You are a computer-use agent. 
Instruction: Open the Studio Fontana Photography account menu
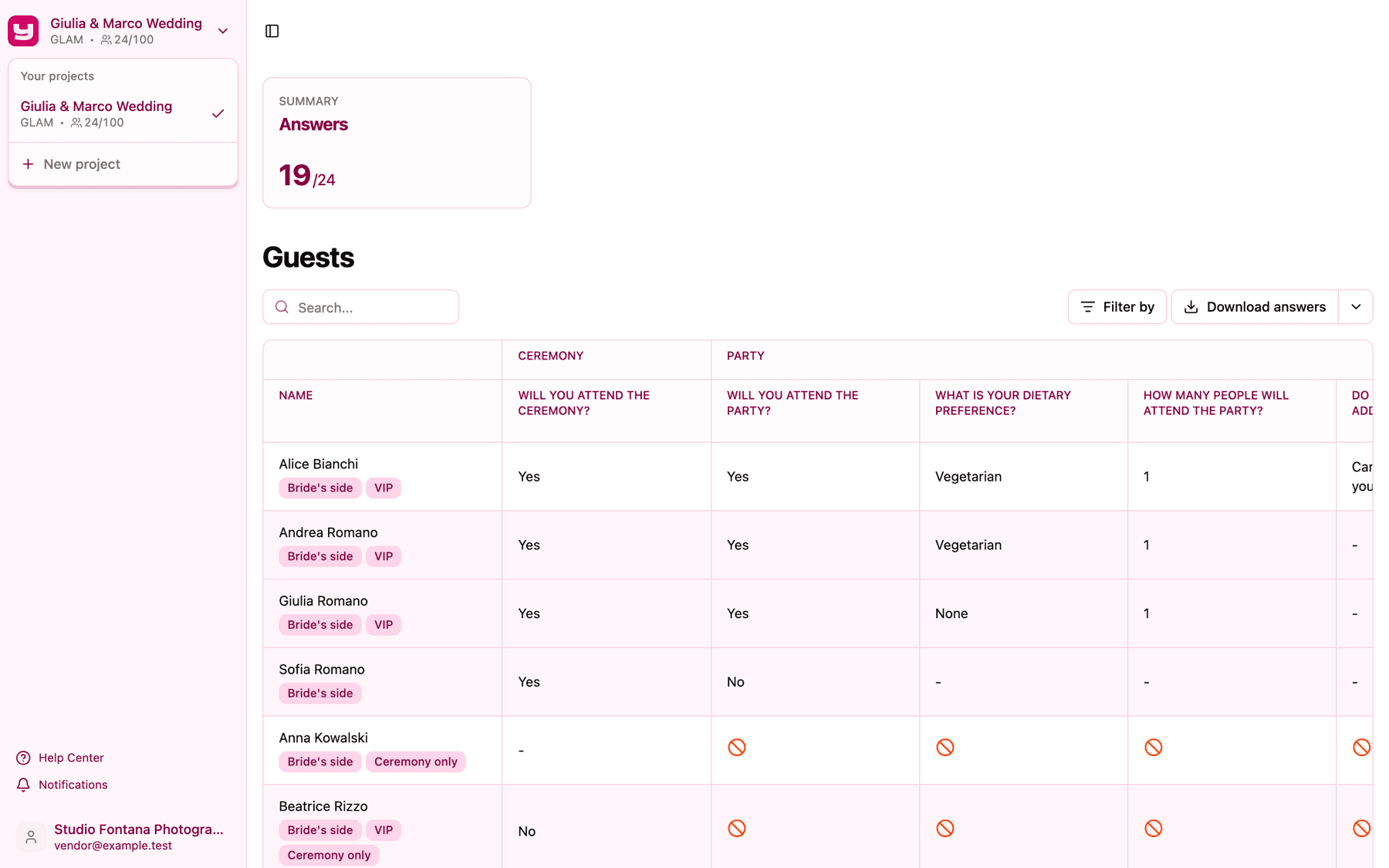[x=123, y=836]
